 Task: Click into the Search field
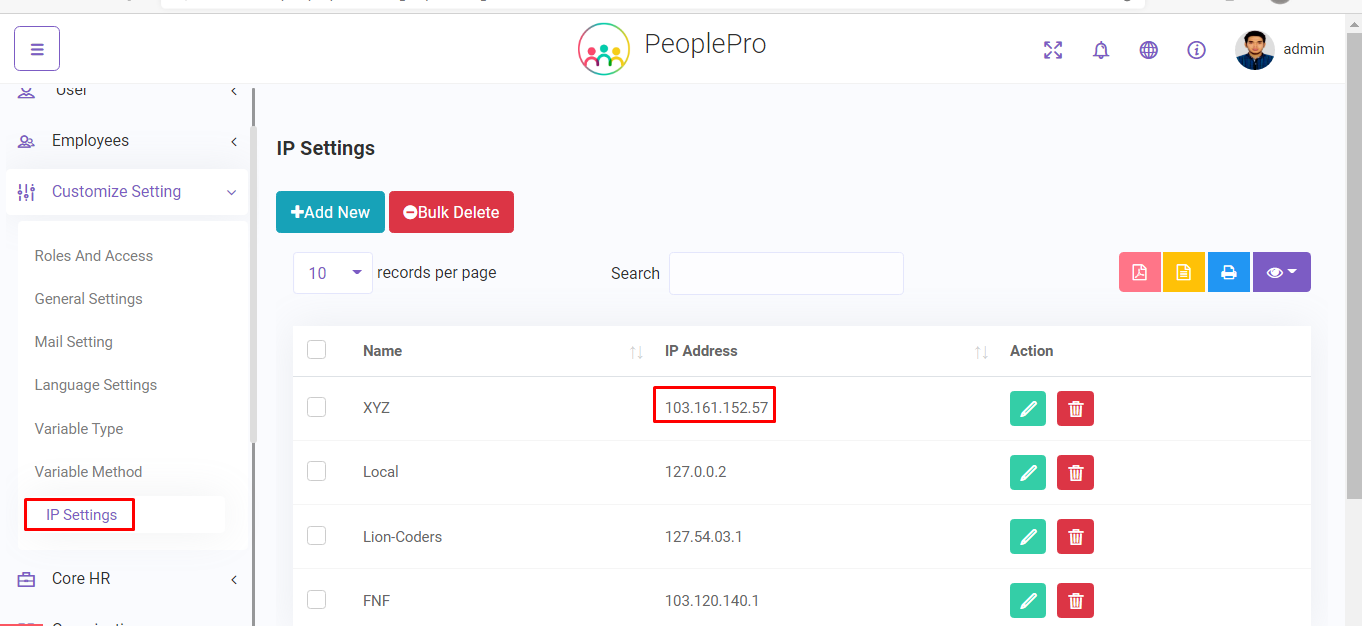pos(786,273)
